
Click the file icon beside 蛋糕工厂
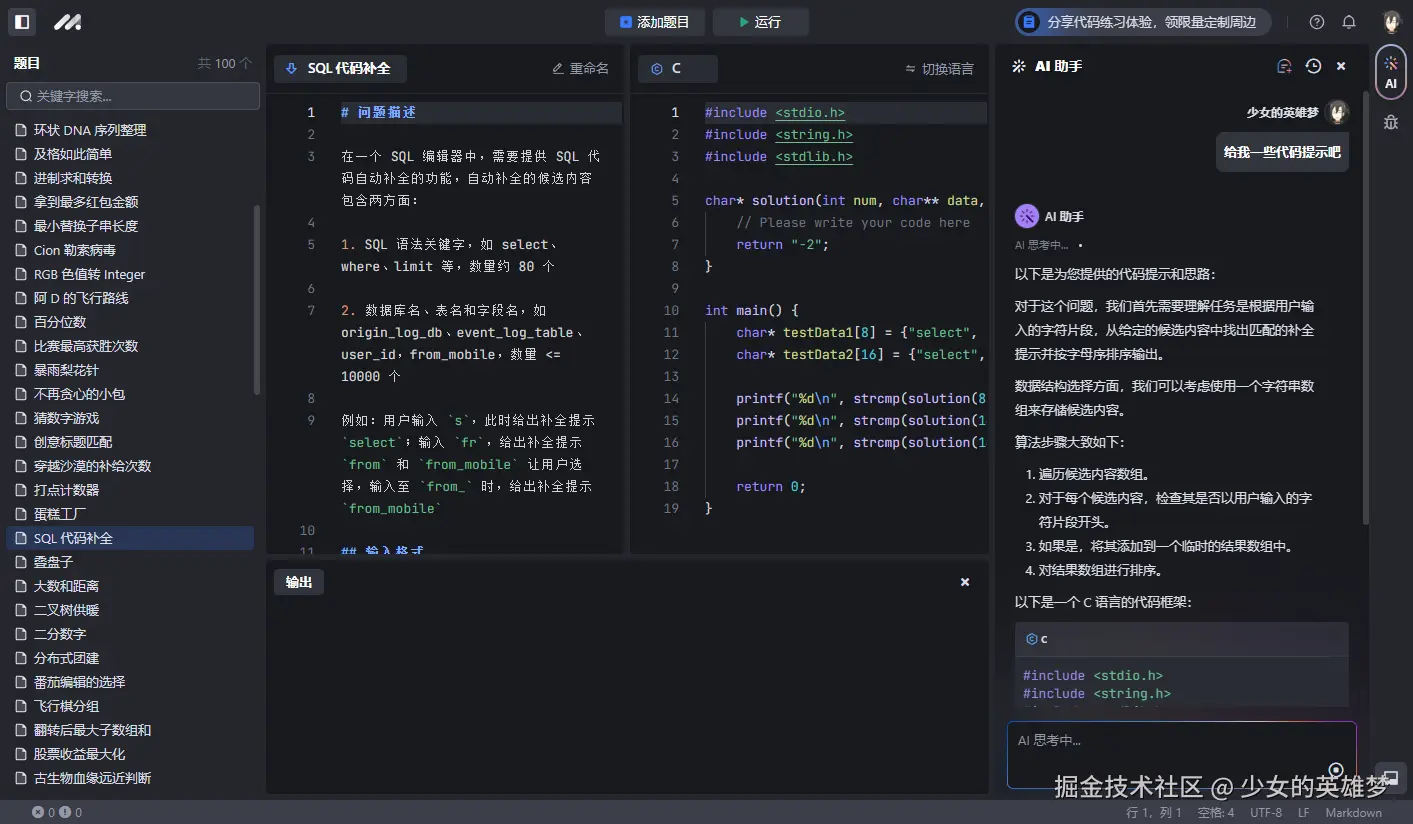[x=21, y=514]
